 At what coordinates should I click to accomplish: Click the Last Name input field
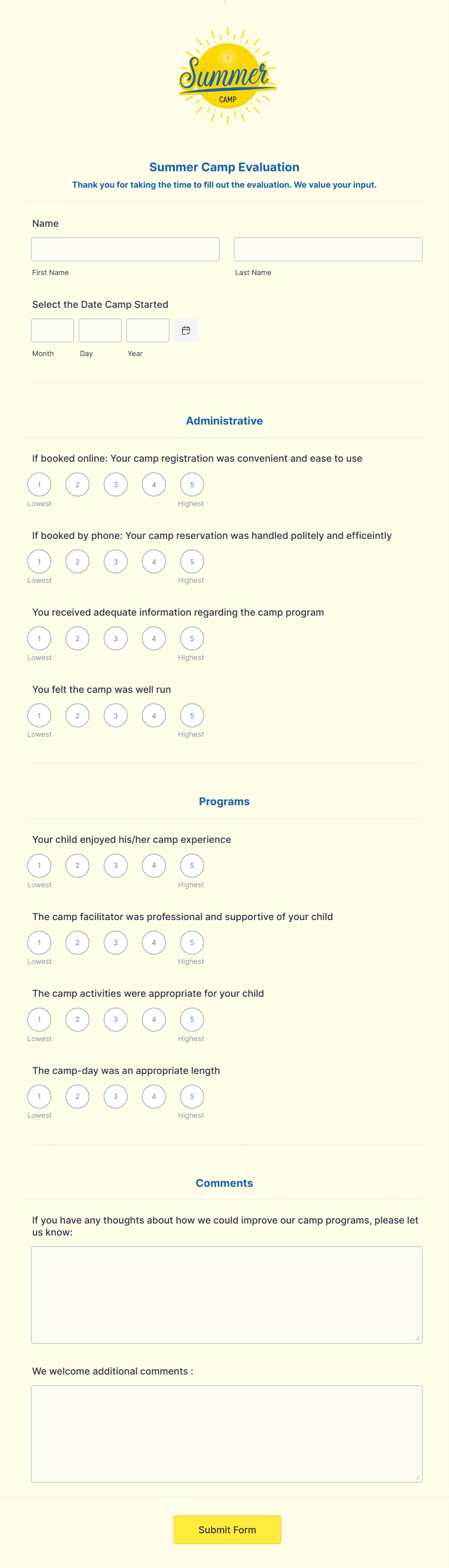tap(328, 249)
